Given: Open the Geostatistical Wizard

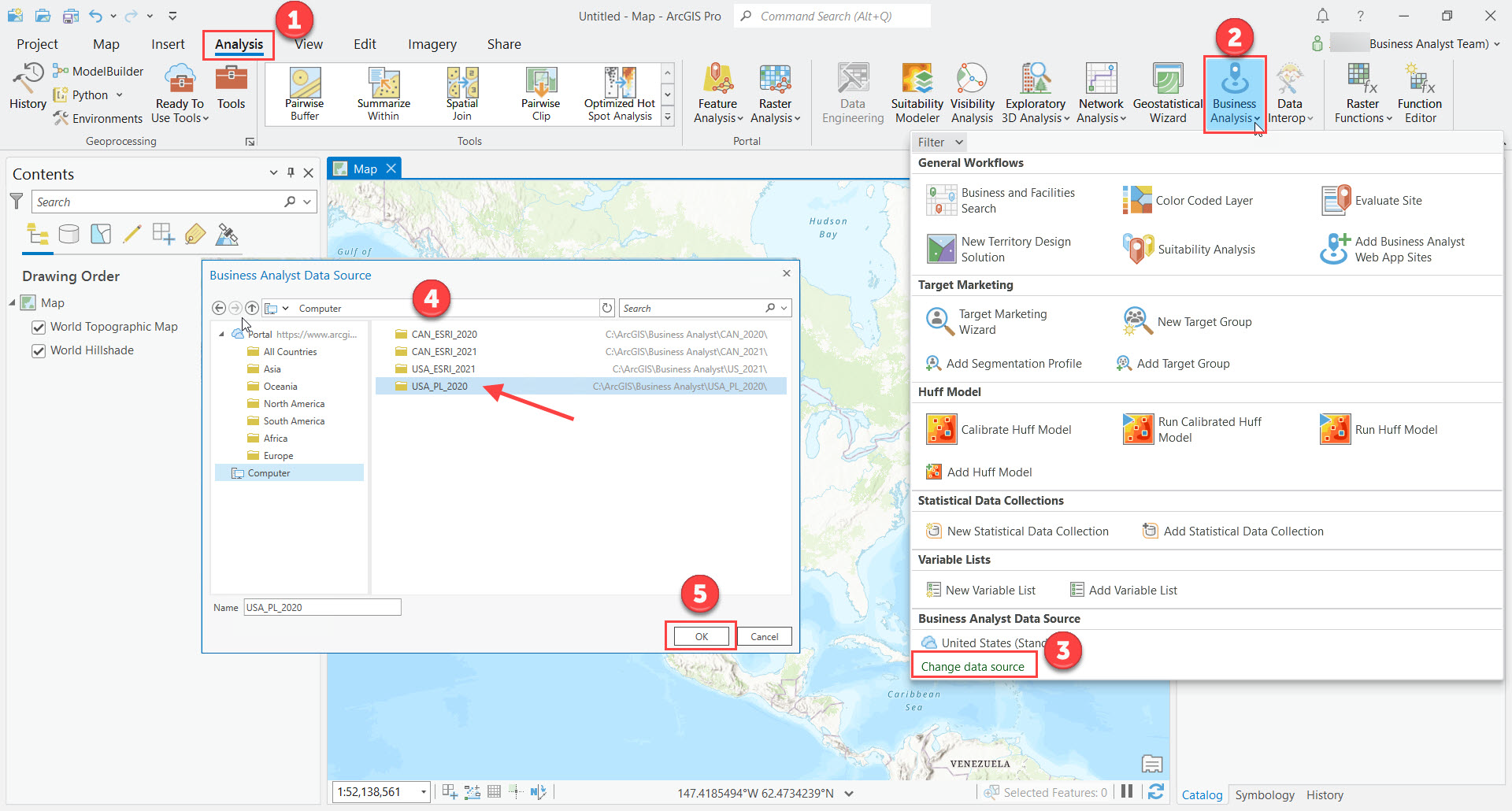Looking at the screenshot, I should click(1167, 92).
